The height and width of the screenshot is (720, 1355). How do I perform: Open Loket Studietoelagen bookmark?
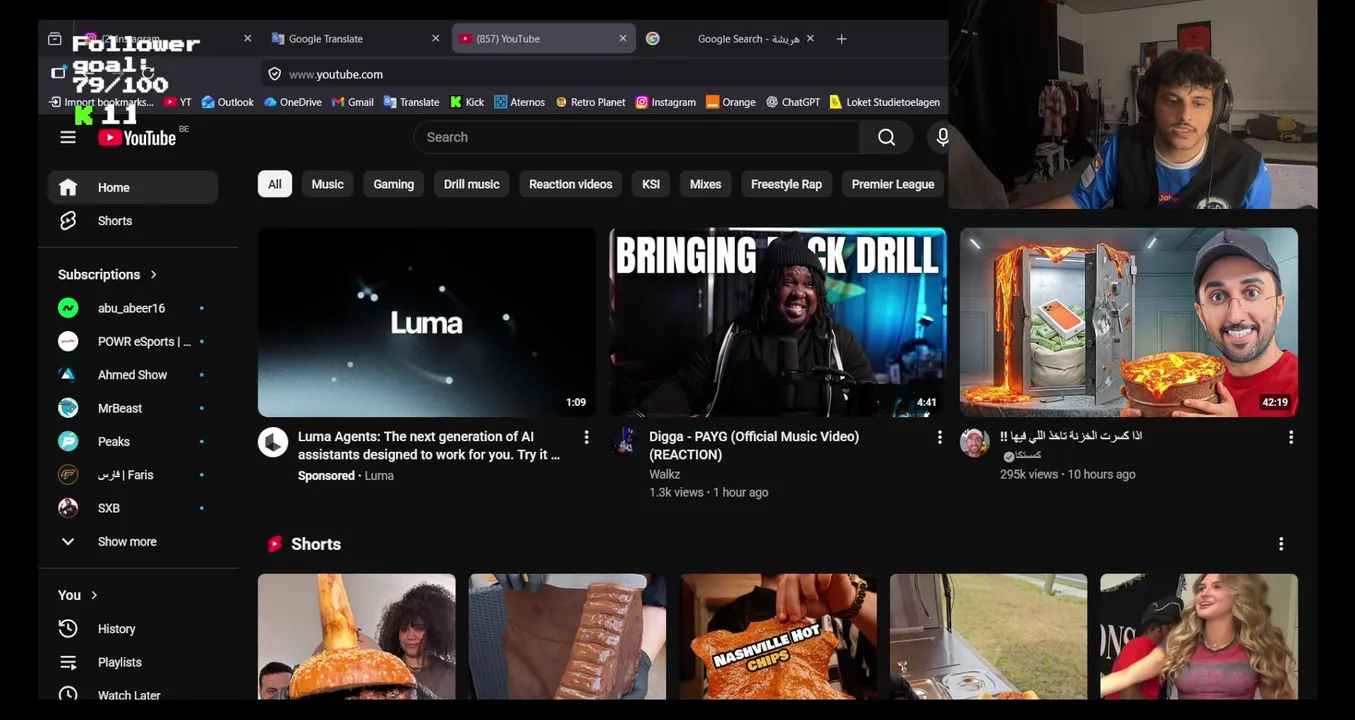coord(885,102)
